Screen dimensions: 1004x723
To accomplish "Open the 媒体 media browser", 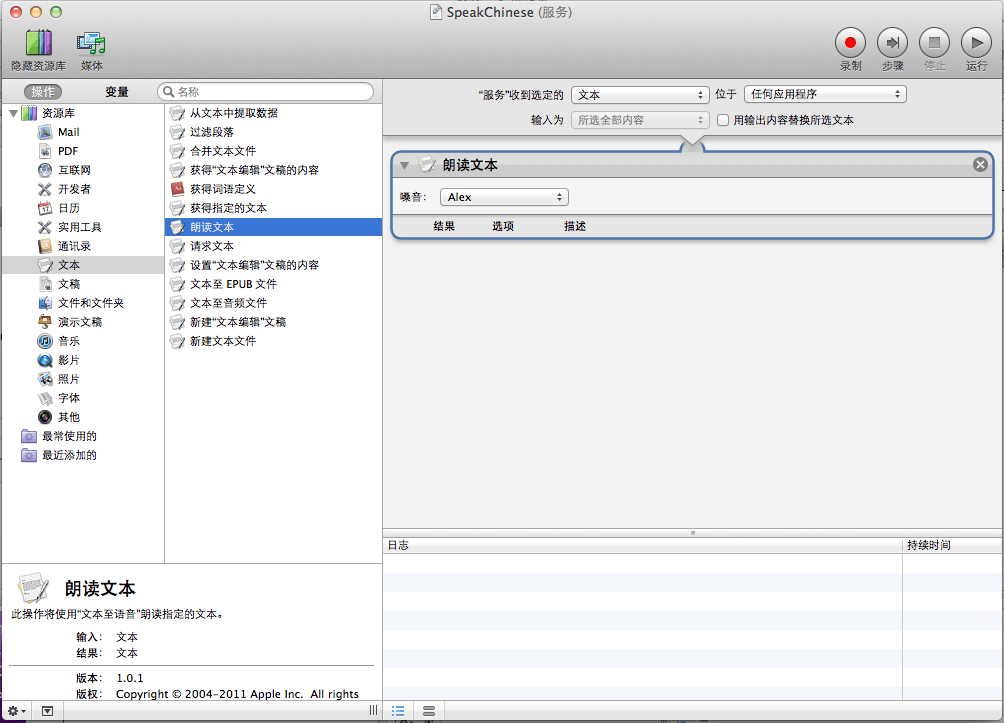I will [91, 43].
